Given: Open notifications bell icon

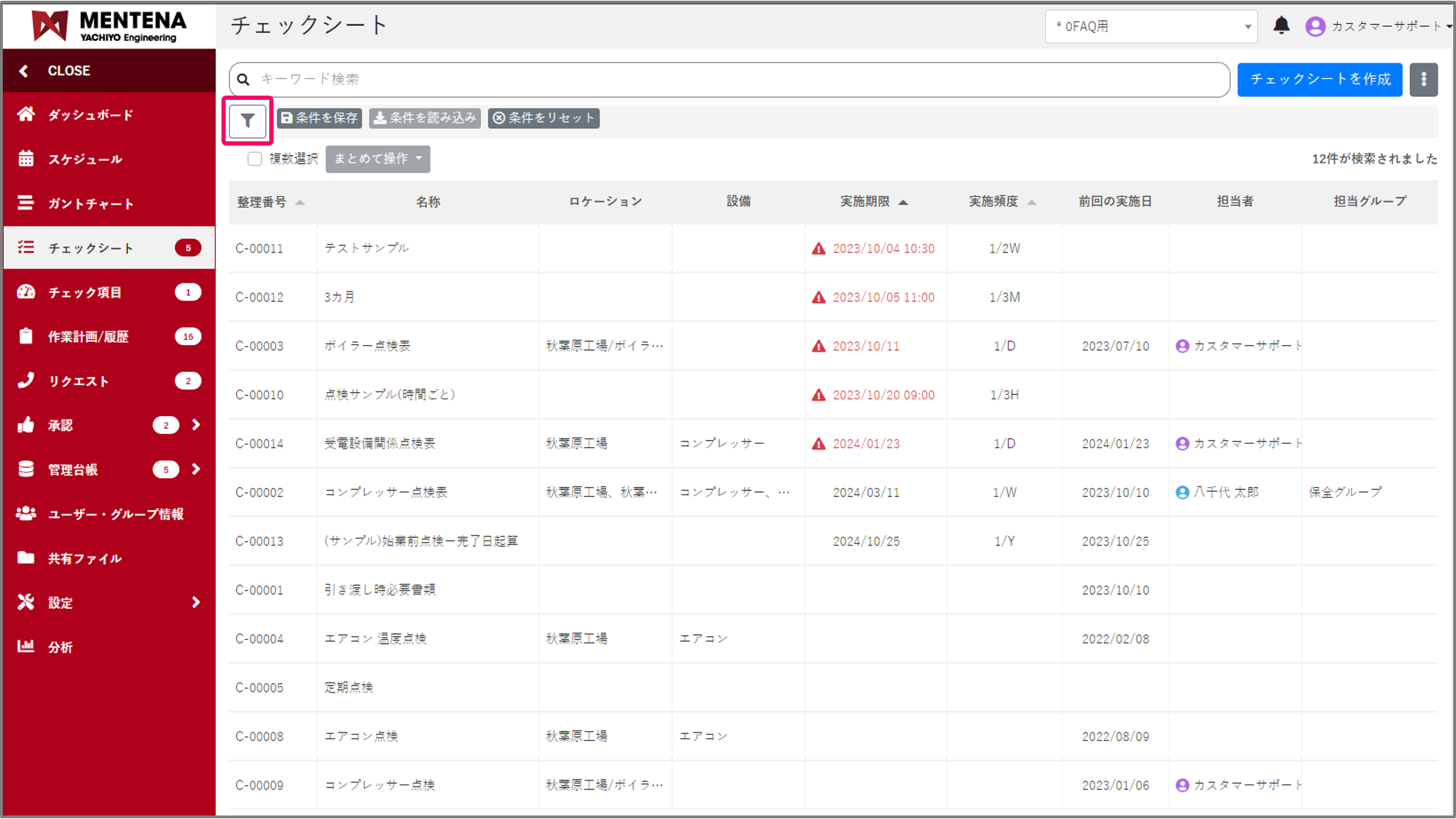Looking at the screenshot, I should pos(1281,26).
